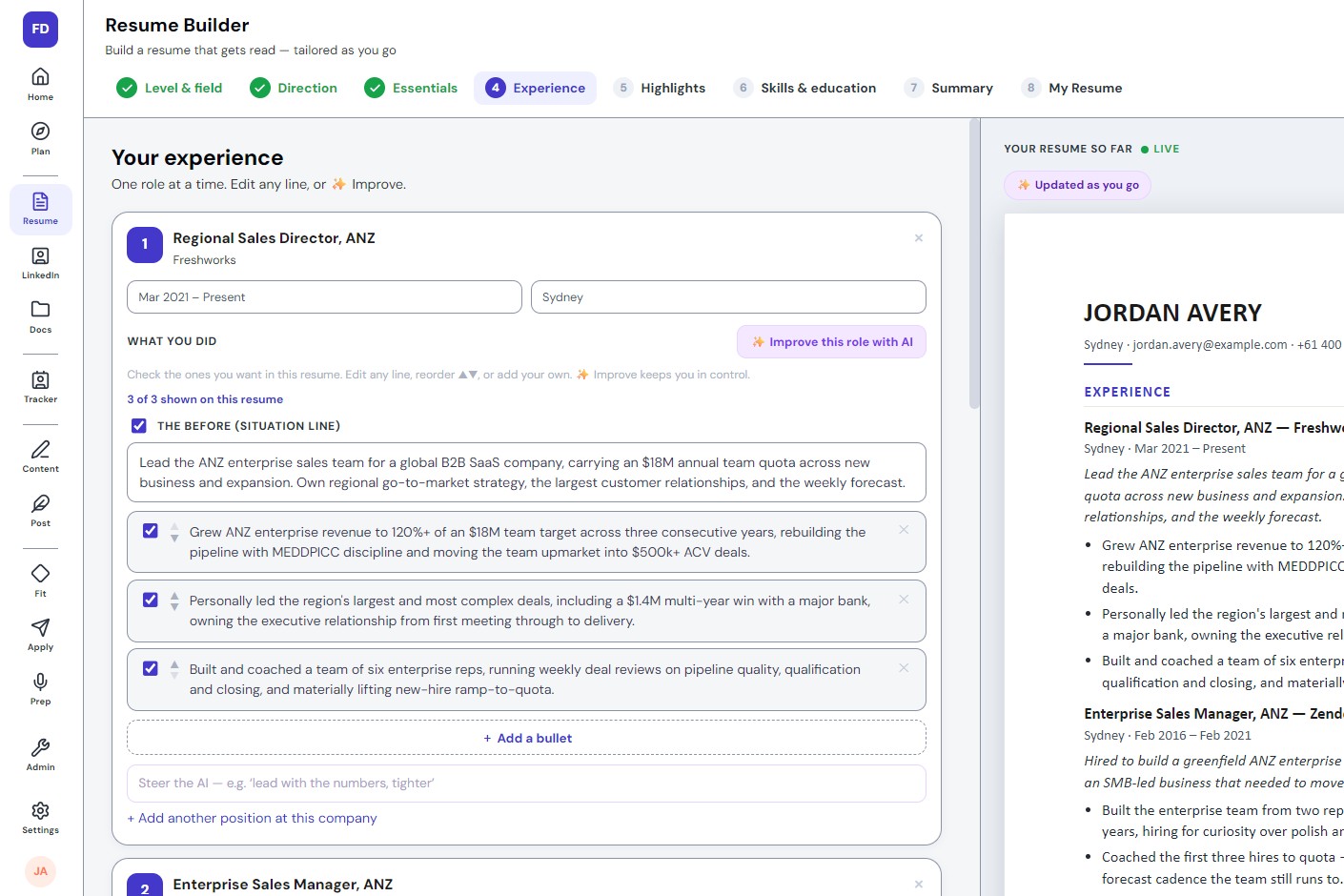Go to the Summary step
The image size is (1344, 896).
tap(949, 88)
